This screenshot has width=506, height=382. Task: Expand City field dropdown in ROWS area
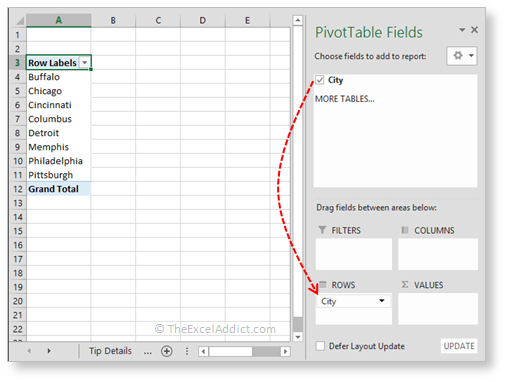382,301
